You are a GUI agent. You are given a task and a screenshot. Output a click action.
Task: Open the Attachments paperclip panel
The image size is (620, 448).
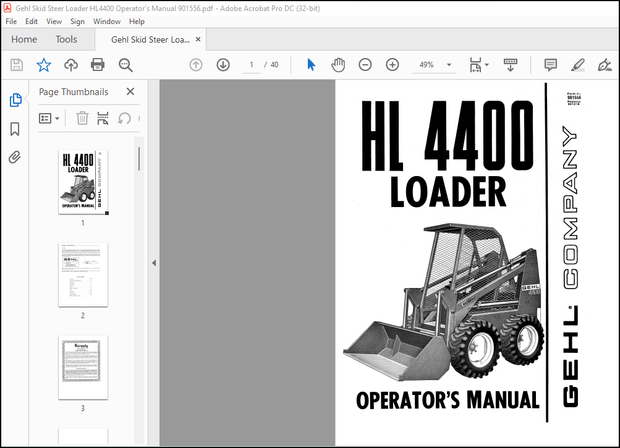15,157
